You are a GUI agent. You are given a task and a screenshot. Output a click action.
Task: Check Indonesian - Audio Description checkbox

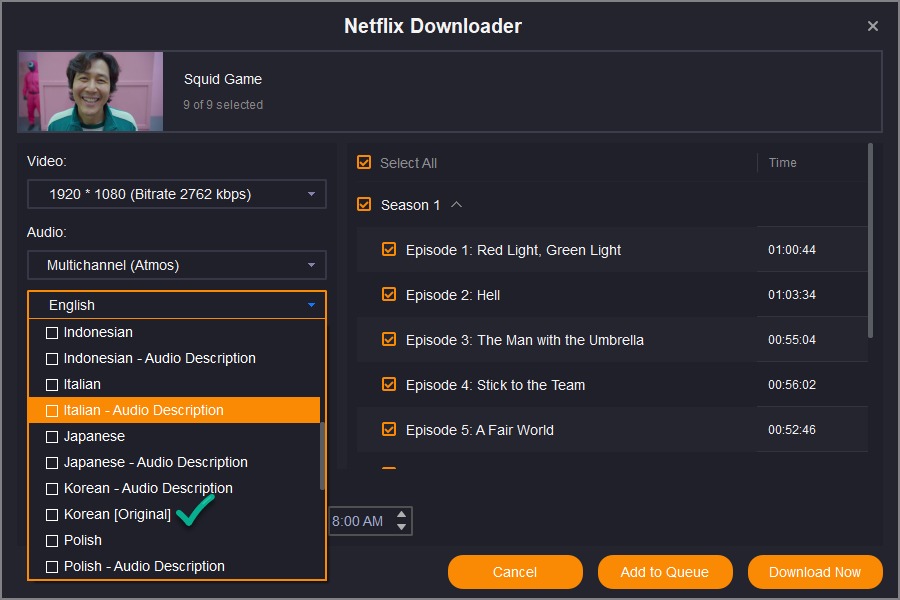(x=52, y=359)
